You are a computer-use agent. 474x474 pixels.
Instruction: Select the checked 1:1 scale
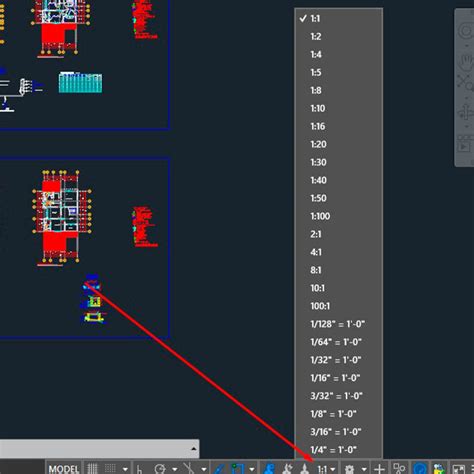tap(339, 19)
